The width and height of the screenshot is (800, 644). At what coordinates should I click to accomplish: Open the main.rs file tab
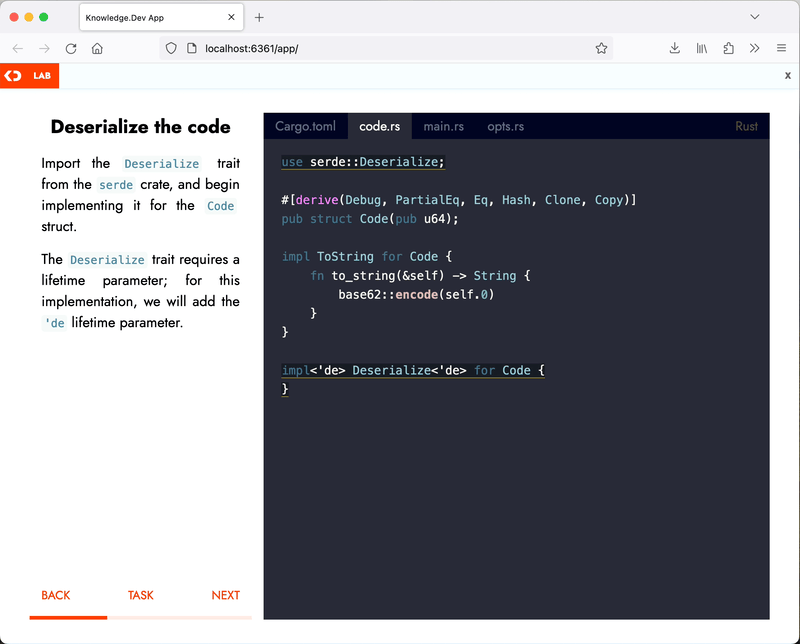443,126
